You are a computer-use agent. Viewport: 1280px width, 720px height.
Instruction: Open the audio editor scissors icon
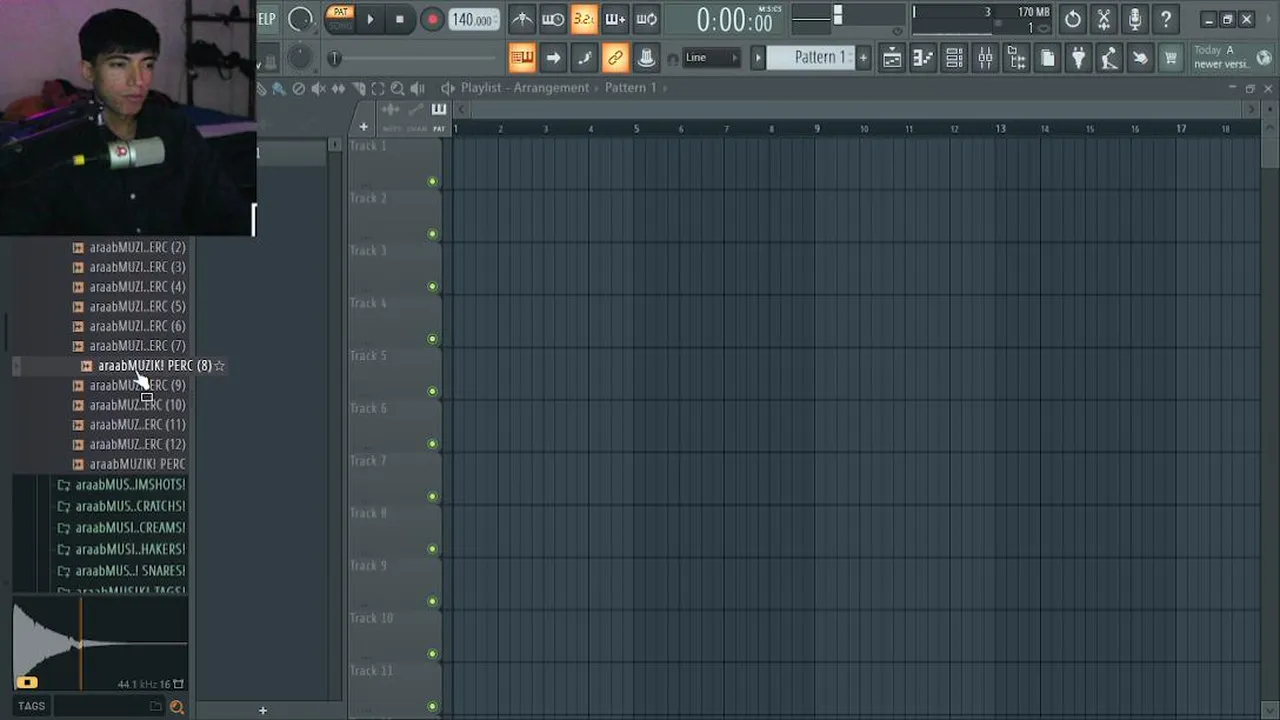point(1103,19)
